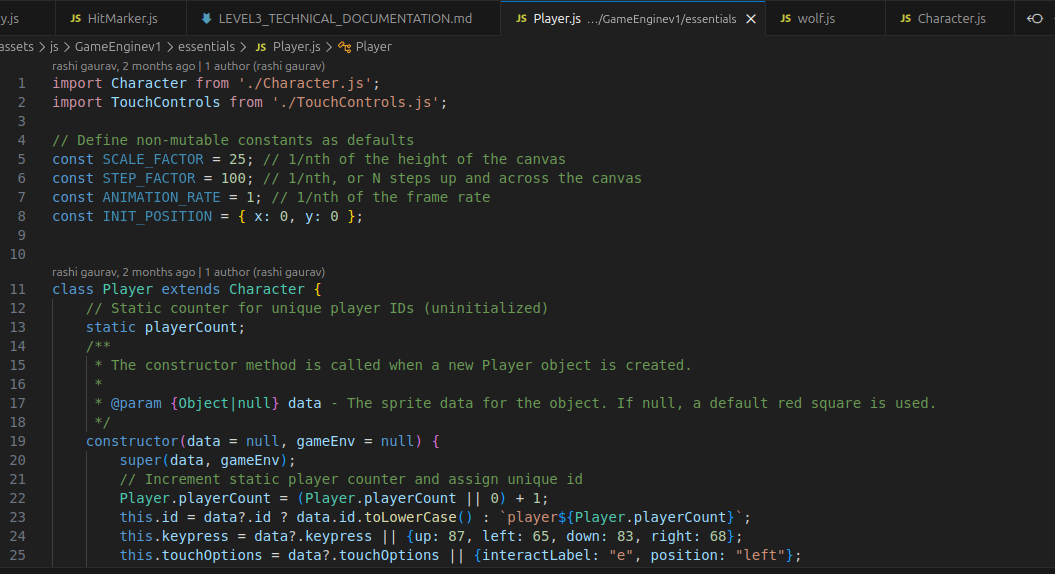Switch to the wolf.js tab
This screenshot has width=1055, height=574.
click(x=816, y=19)
